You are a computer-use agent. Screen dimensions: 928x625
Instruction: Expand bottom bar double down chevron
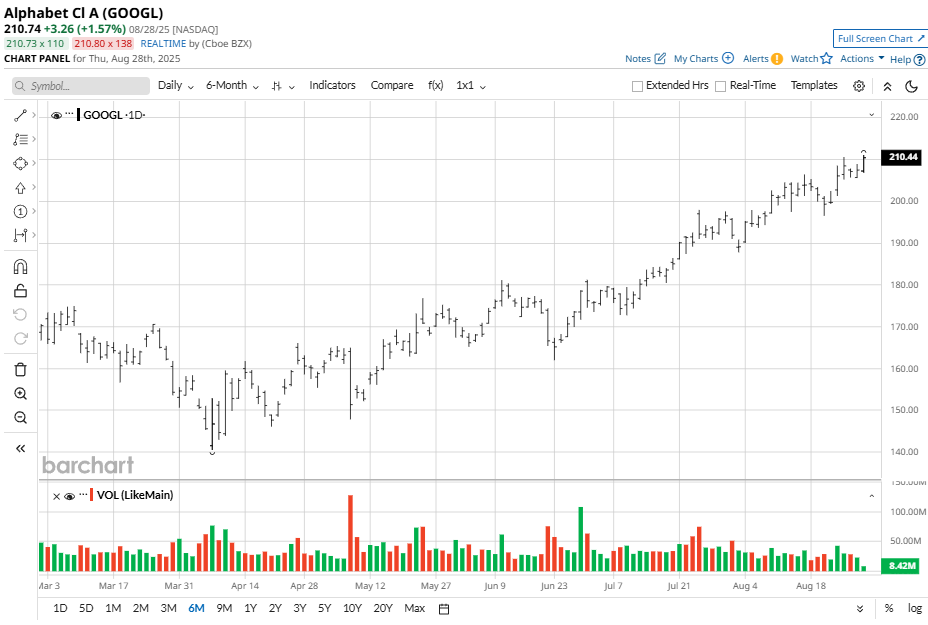click(x=860, y=609)
